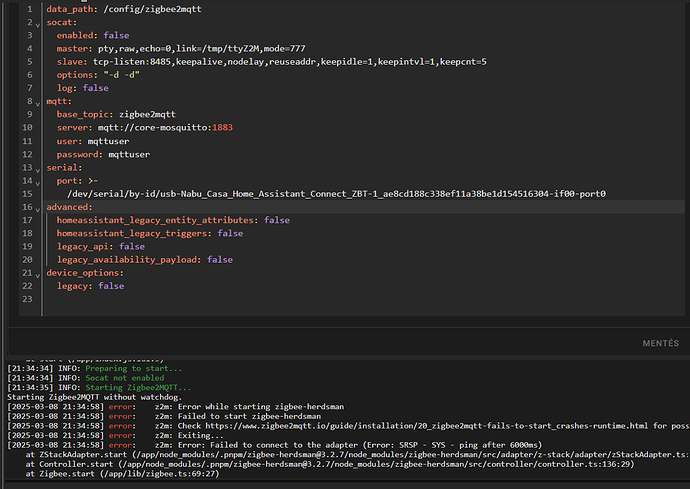Click 'Error while starting zigbee-herdsman' log line
The image size is (690, 489).
pos(176,407)
